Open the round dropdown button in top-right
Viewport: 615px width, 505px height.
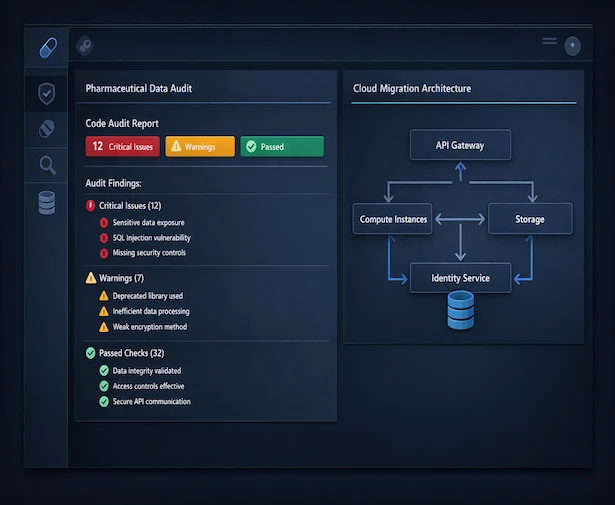coord(572,46)
